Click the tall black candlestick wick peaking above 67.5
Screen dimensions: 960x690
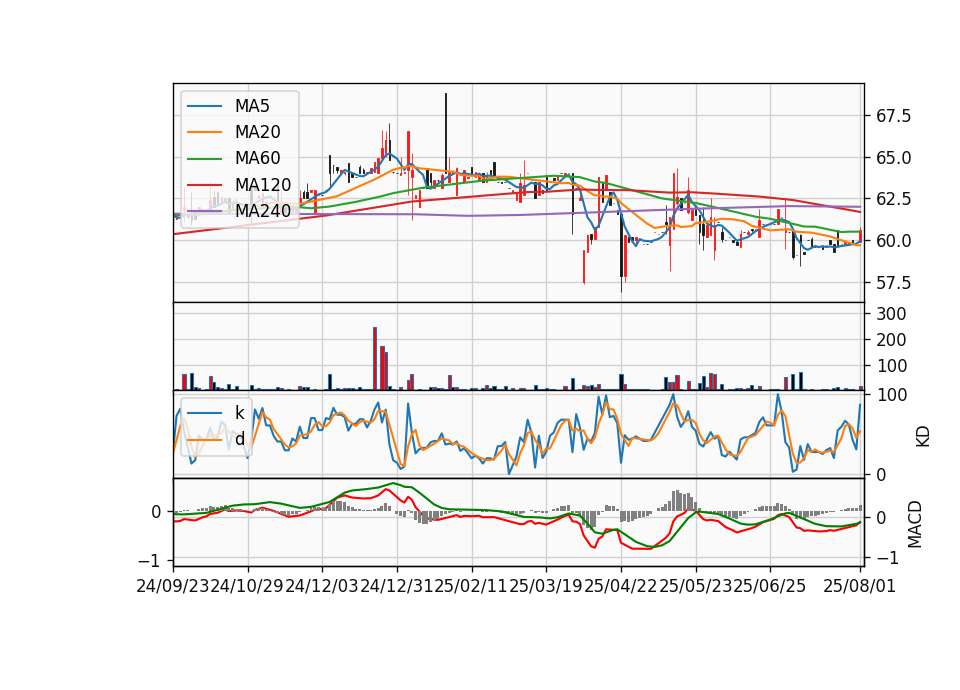pos(446,132)
